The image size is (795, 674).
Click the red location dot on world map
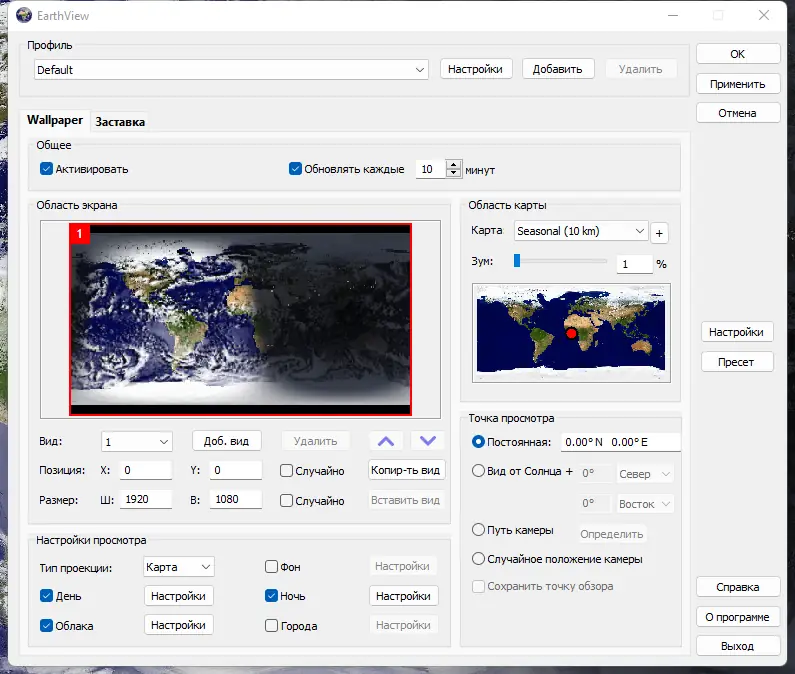(571, 333)
